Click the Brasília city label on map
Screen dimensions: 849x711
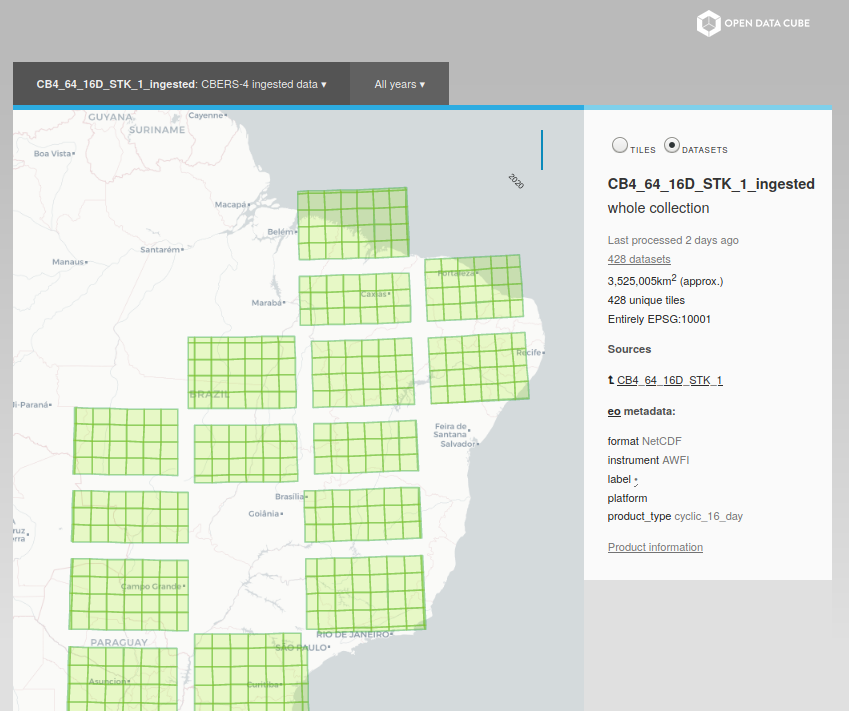tap(290, 497)
